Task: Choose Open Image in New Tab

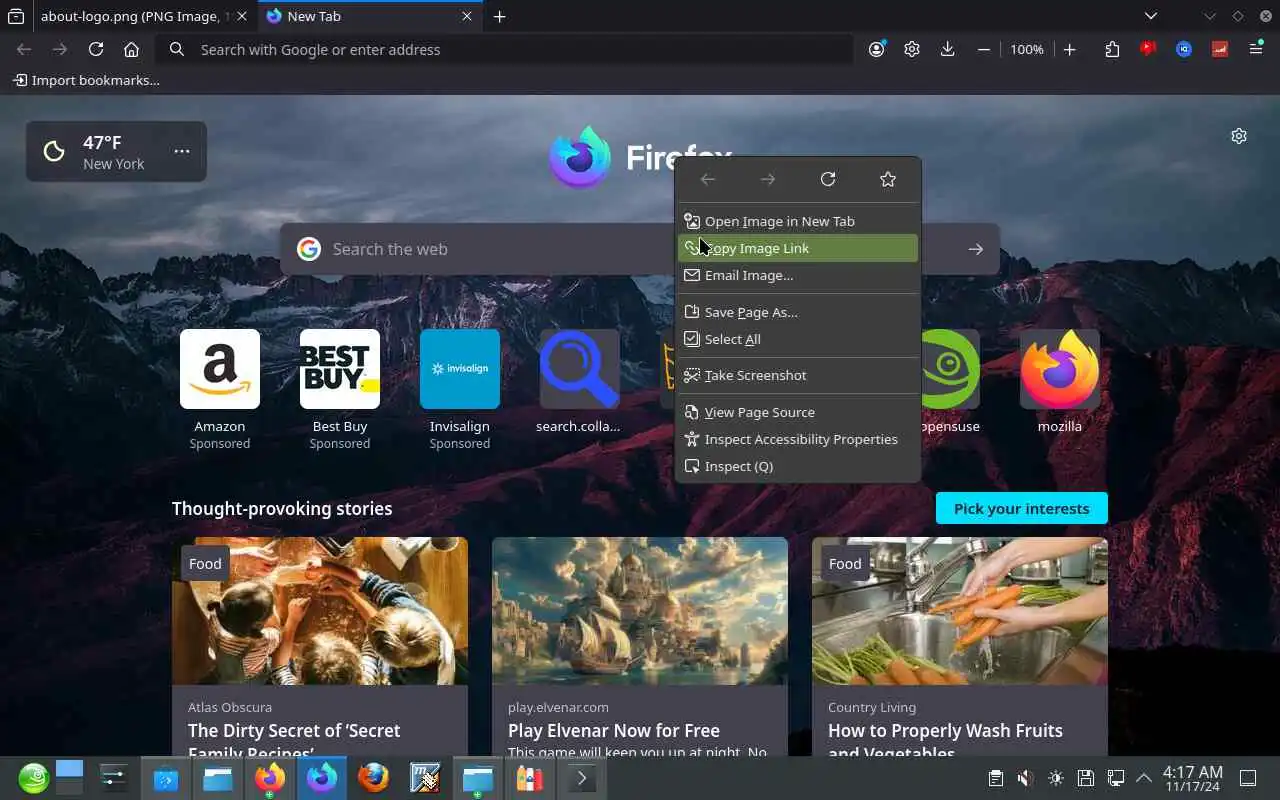Action: (x=797, y=221)
